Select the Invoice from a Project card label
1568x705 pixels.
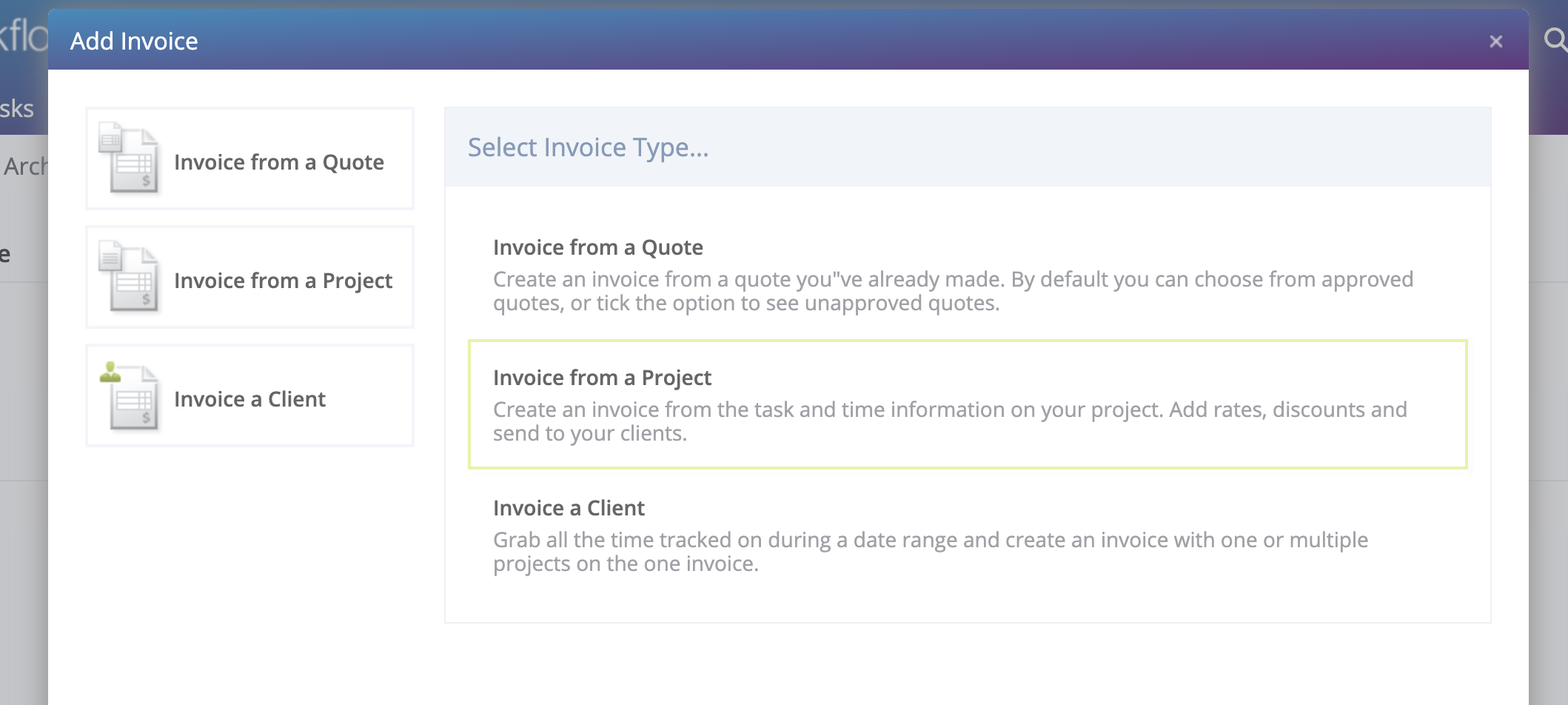pos(283,281)
